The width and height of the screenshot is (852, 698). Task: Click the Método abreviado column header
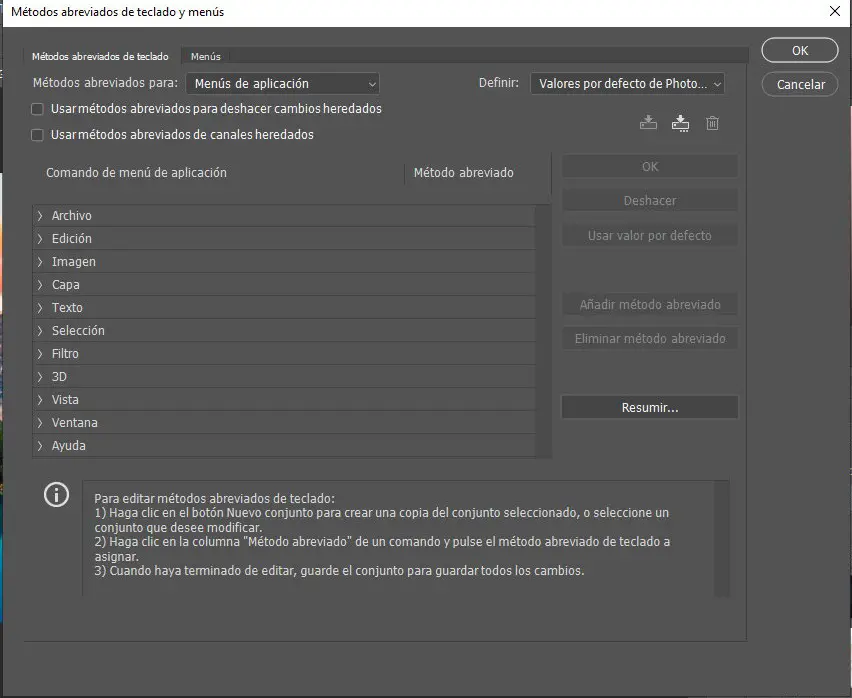(463, 173)
